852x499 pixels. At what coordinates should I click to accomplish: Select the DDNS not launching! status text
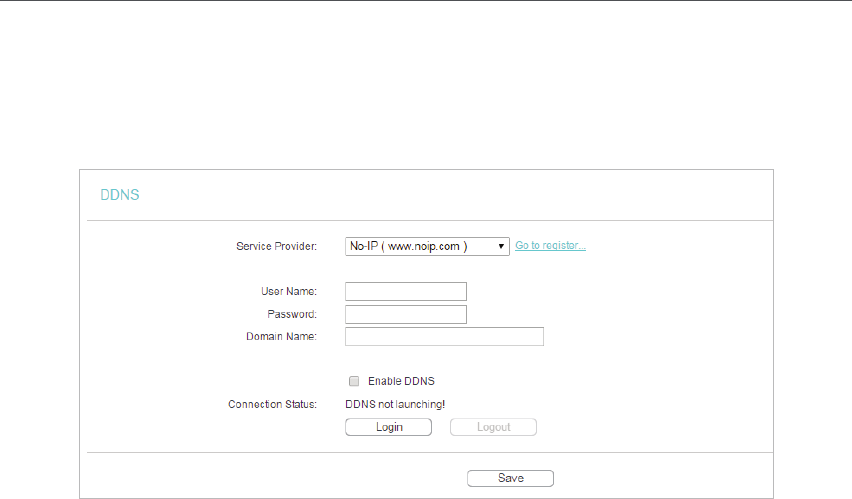[x=395, y=404]
